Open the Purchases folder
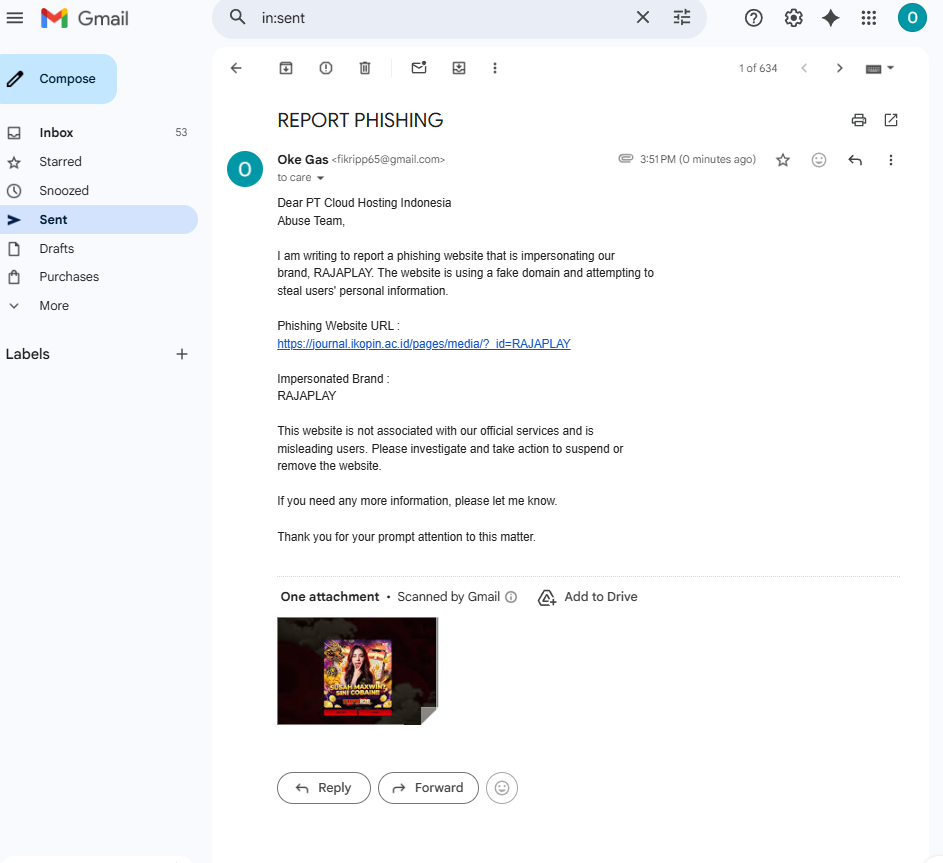The height and width of the screenshot is (863, 943). tap(99, 277)
